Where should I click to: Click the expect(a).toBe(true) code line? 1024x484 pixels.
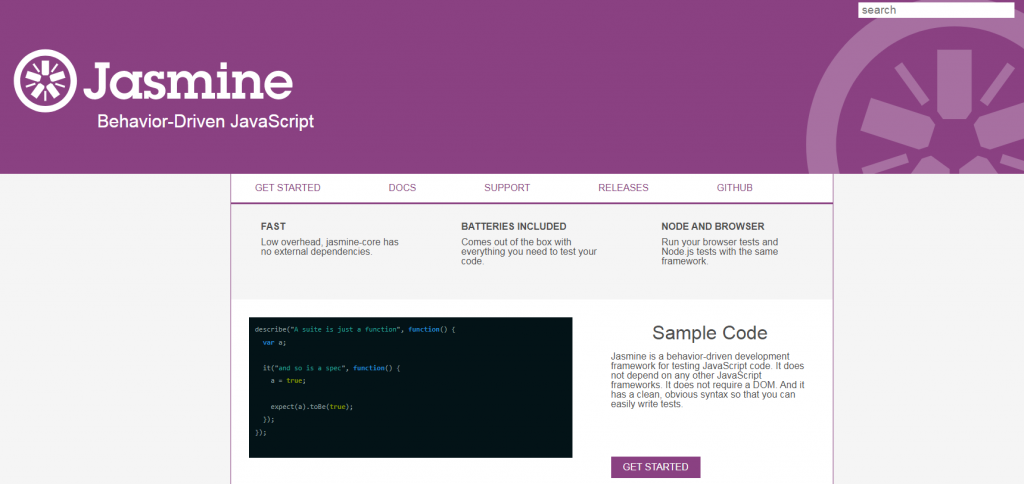(312, 406)
